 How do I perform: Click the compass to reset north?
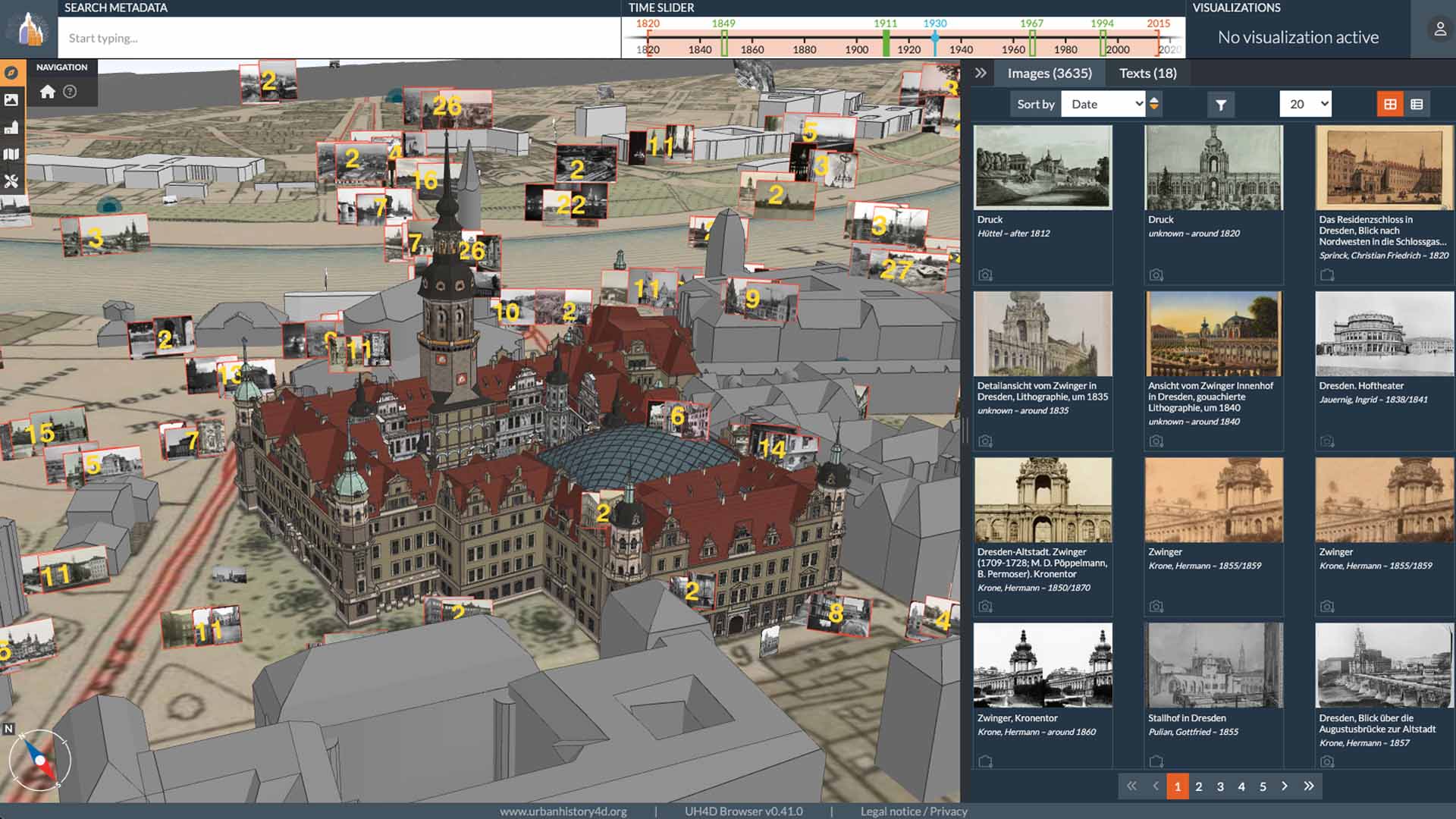coord(39,760)
